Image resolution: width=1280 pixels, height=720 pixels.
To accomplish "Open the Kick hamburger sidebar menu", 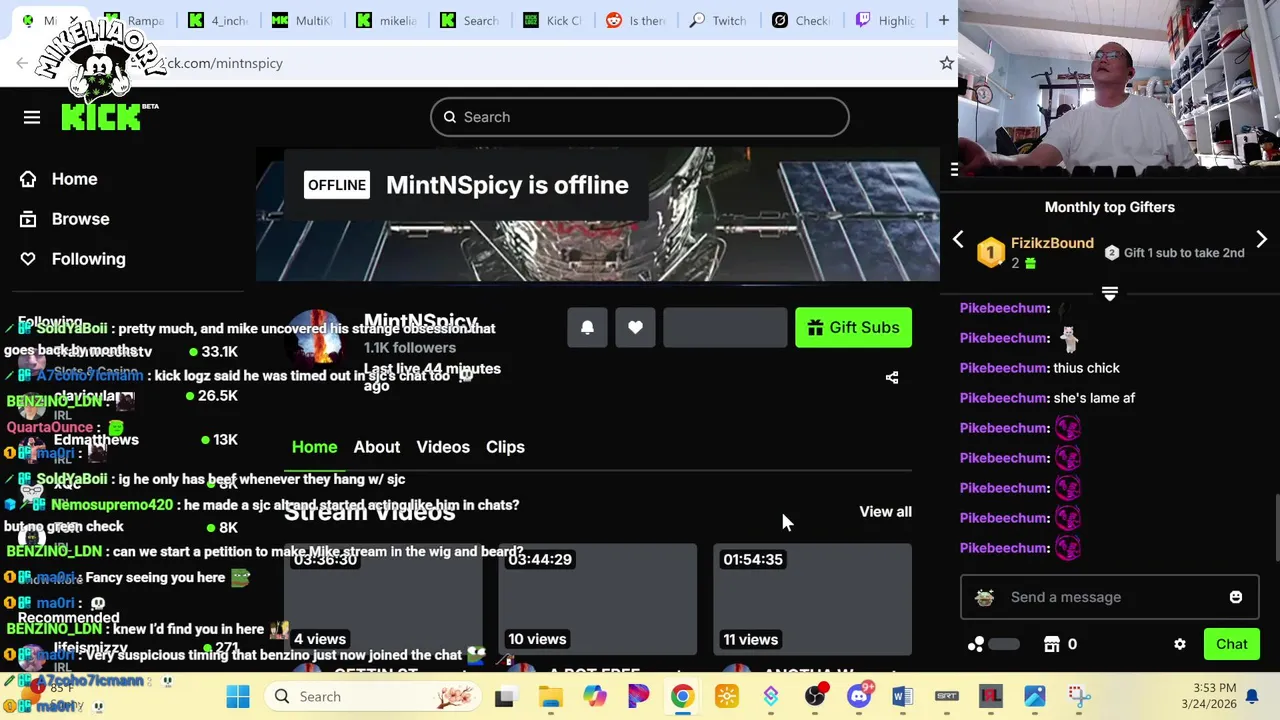I will pos(32,117).
